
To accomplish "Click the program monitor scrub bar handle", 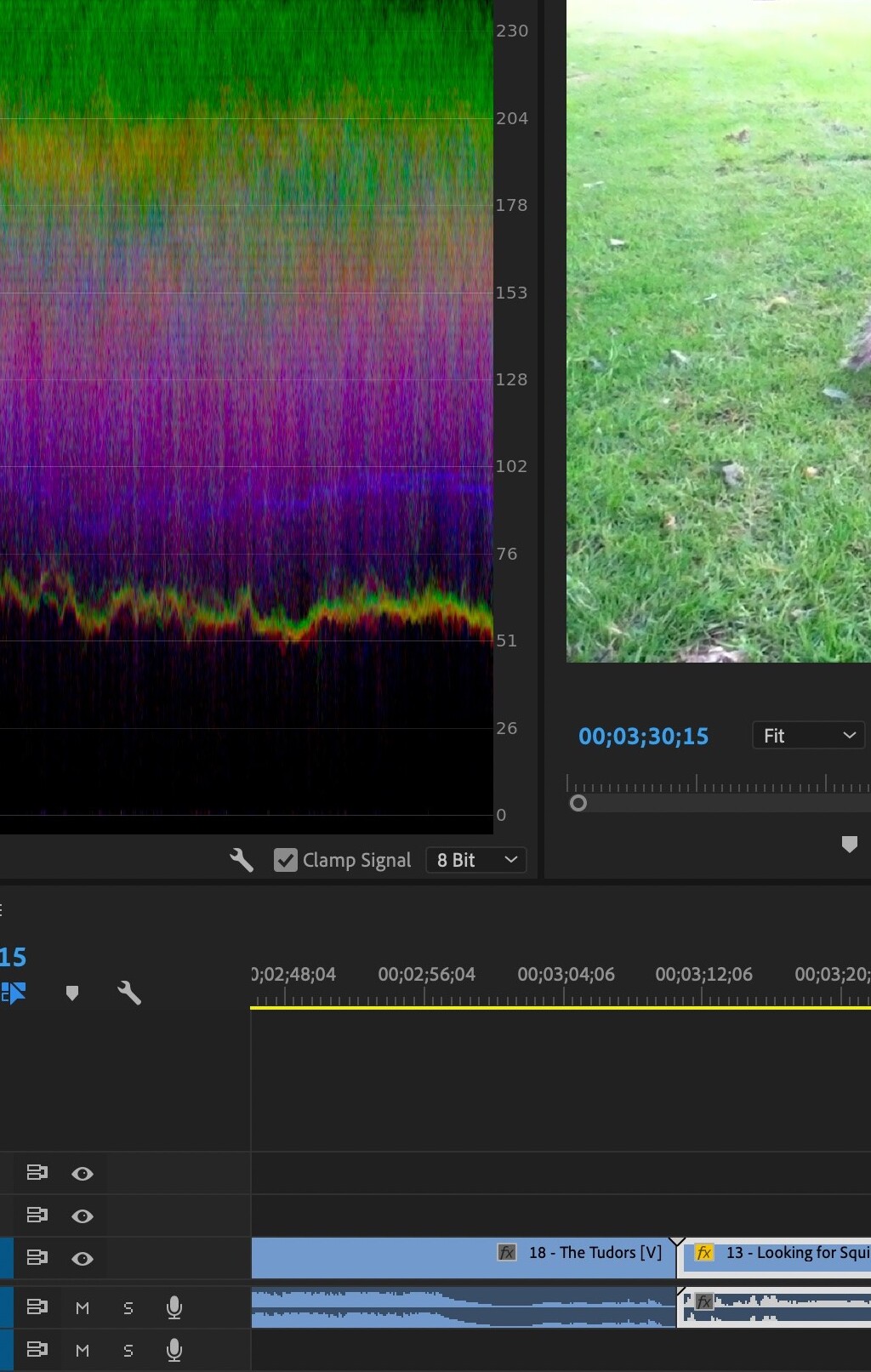I will 578,803.
